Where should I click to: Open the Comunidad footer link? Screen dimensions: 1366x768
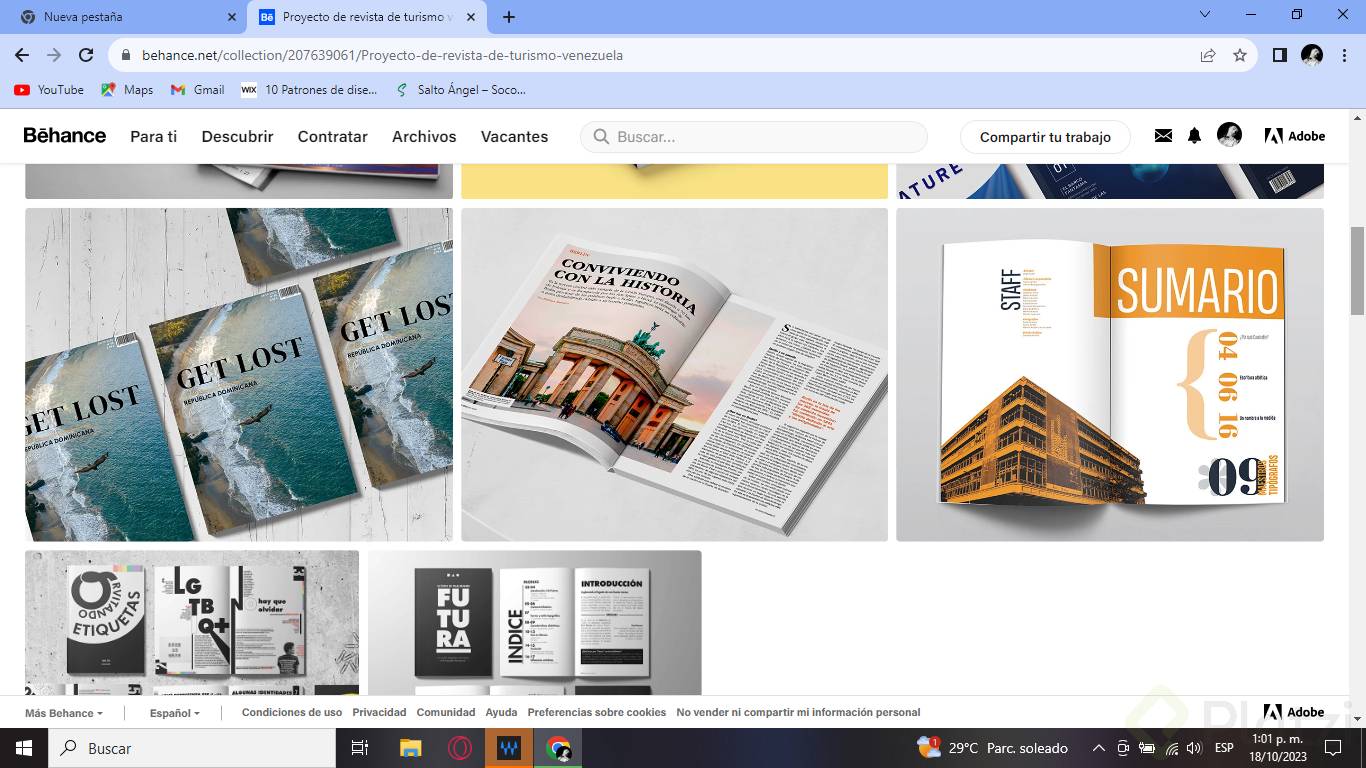point(446,713)
